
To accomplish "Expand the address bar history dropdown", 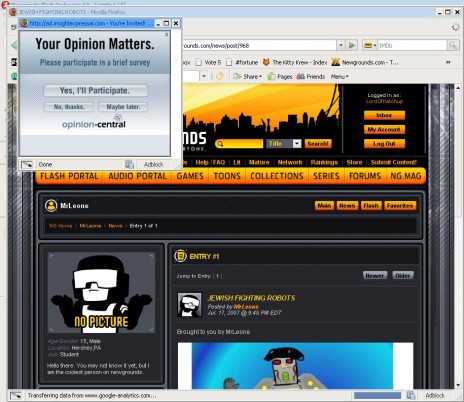I will tap(341, 45).
